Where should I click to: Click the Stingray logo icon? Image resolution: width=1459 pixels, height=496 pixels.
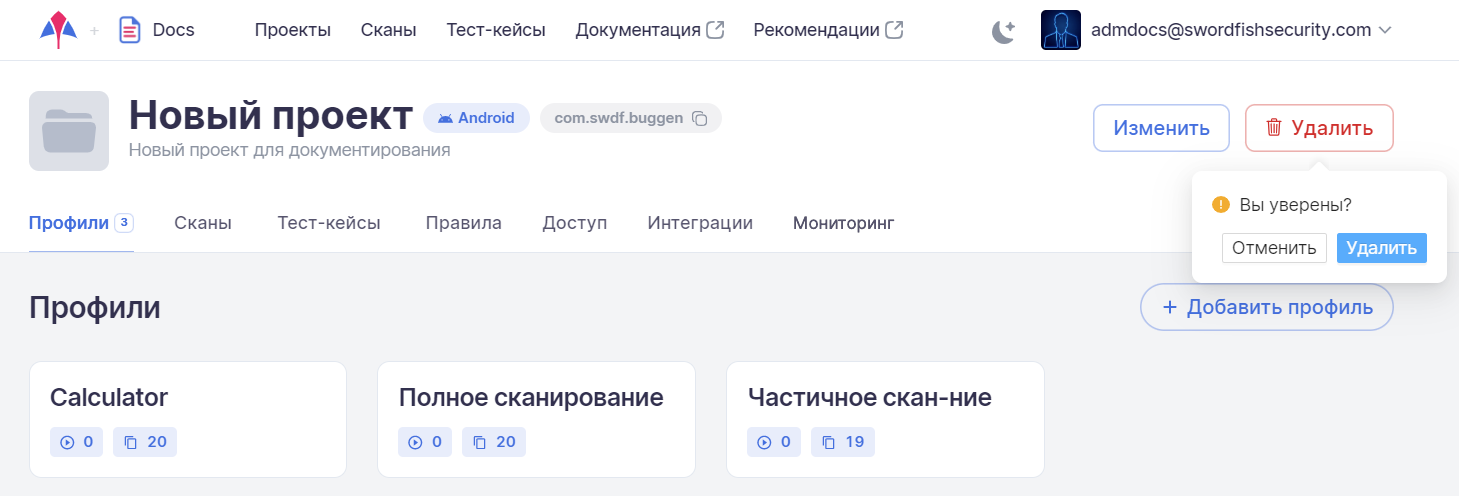(58, 30)
